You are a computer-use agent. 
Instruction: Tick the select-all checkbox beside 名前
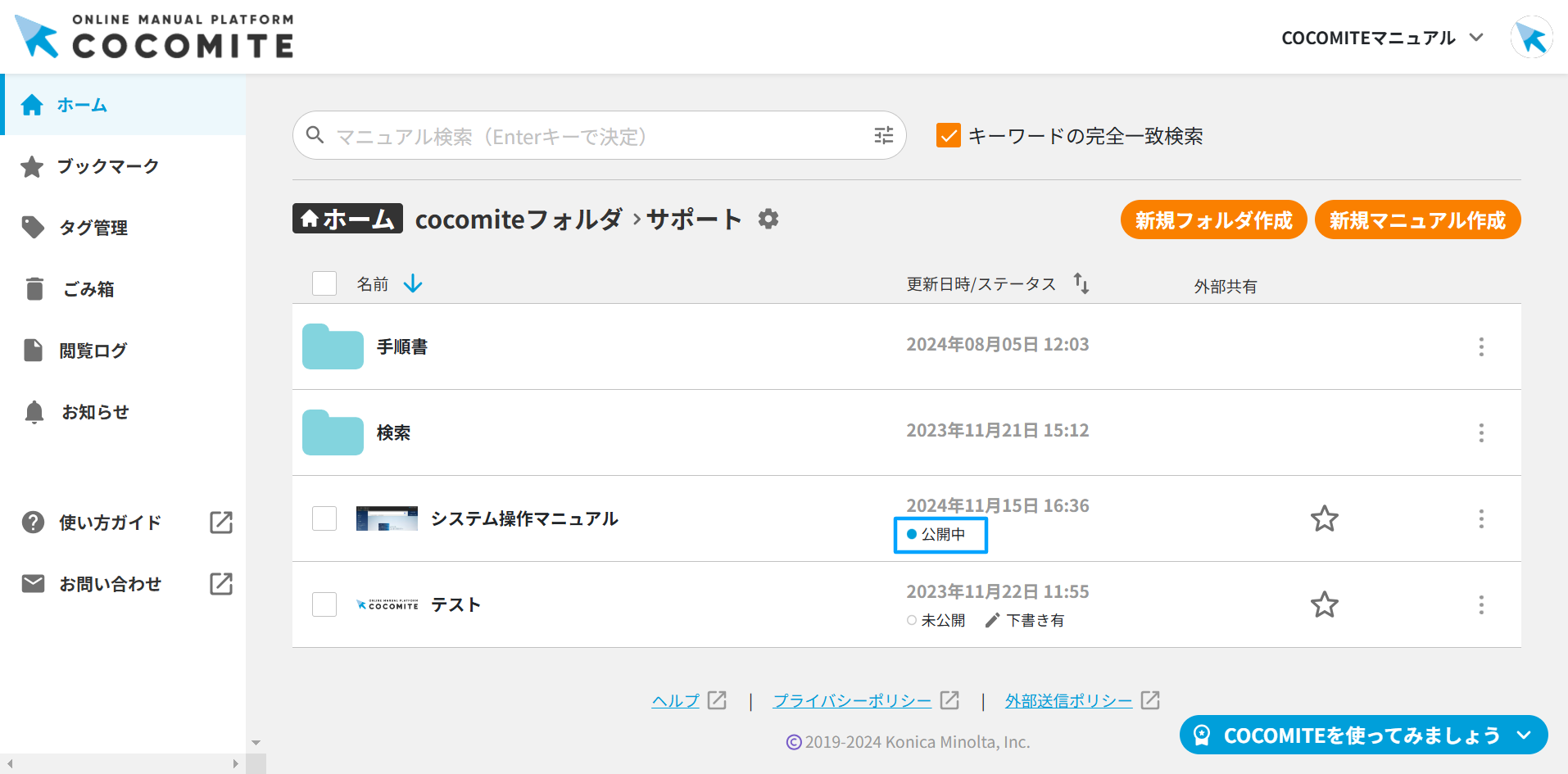tap(324, 283)
